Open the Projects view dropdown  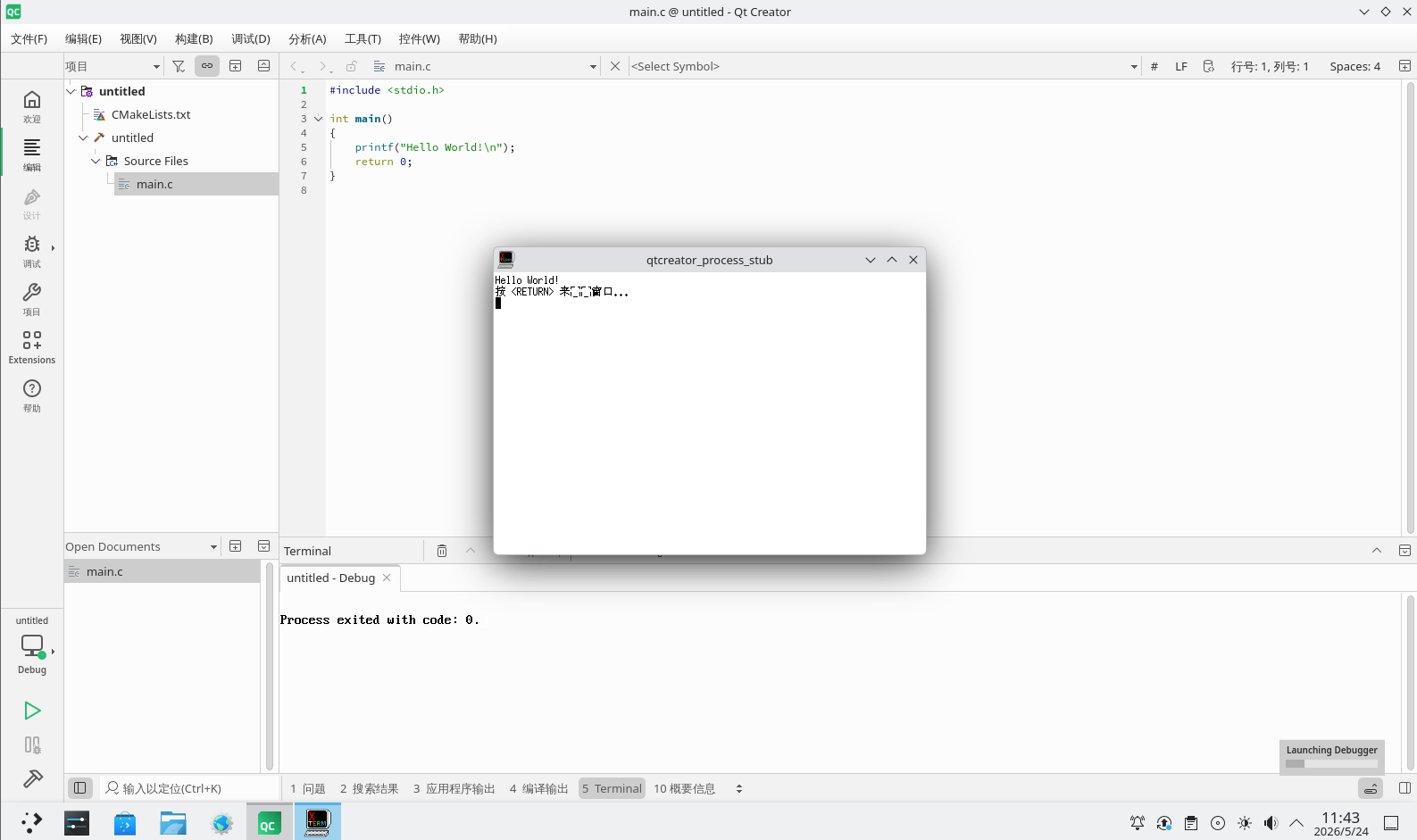pyautogui.click(x=113, y=66)
